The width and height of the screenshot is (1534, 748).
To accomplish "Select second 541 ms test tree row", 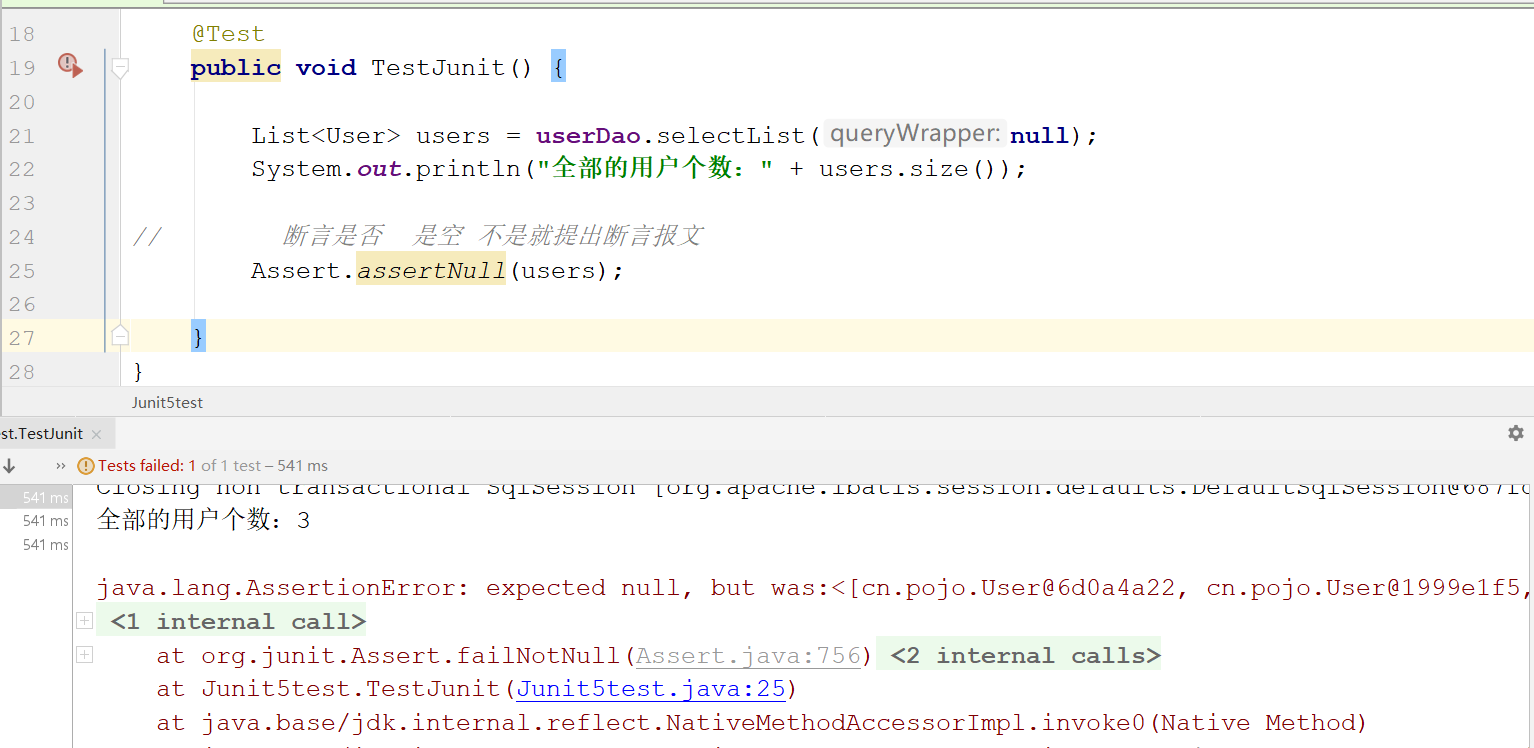I will pyautogui.click(x=36, y=520).
